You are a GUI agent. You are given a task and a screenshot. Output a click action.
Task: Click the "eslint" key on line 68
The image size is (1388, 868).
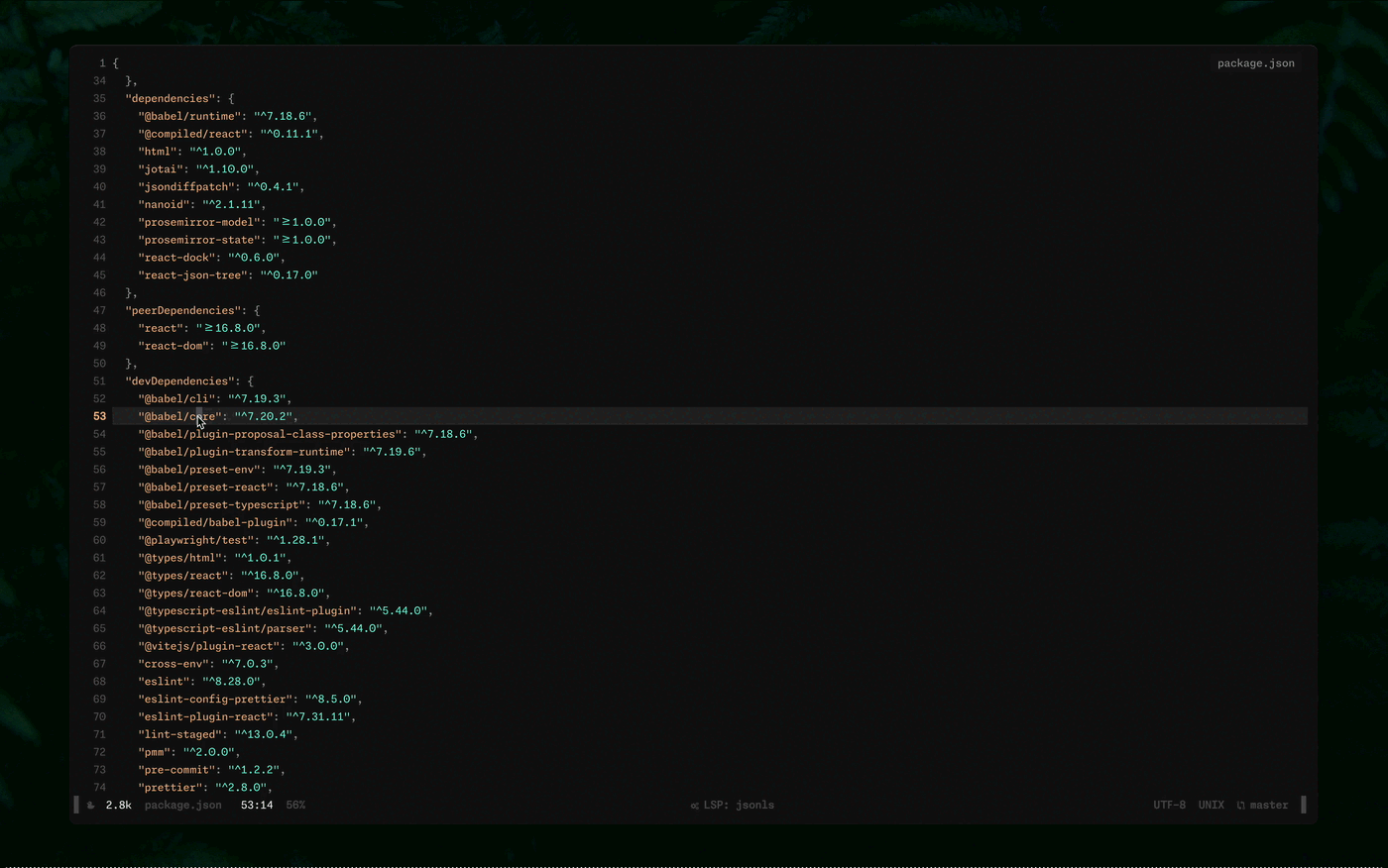click(x=164, y=682)
